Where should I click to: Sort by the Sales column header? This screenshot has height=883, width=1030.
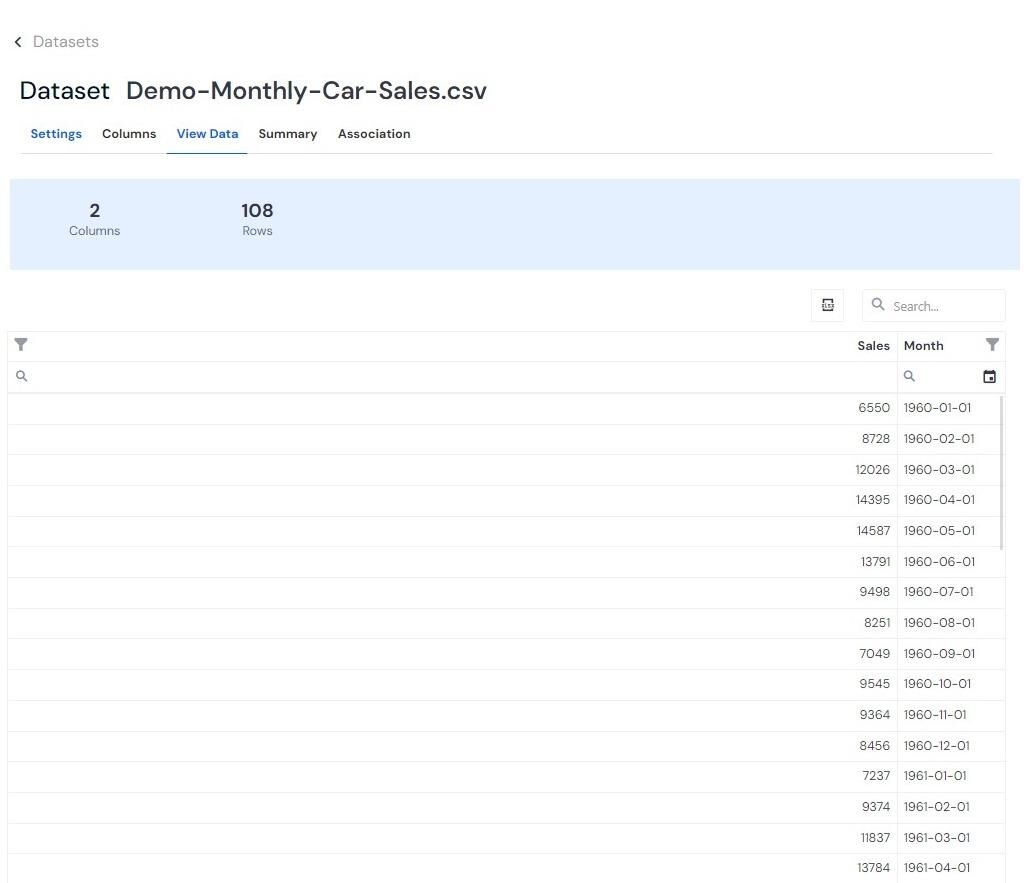tap(873, 346)
